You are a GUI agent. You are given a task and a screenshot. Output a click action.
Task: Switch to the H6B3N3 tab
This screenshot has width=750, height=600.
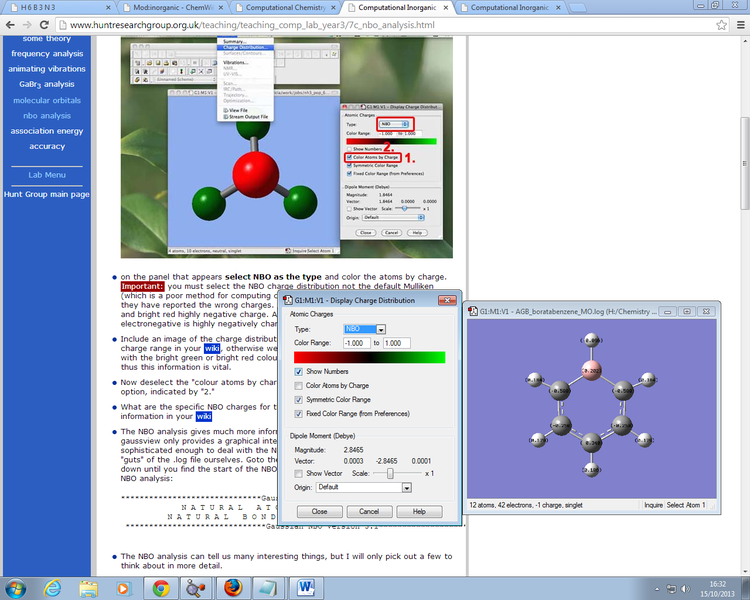coord(59,8)
